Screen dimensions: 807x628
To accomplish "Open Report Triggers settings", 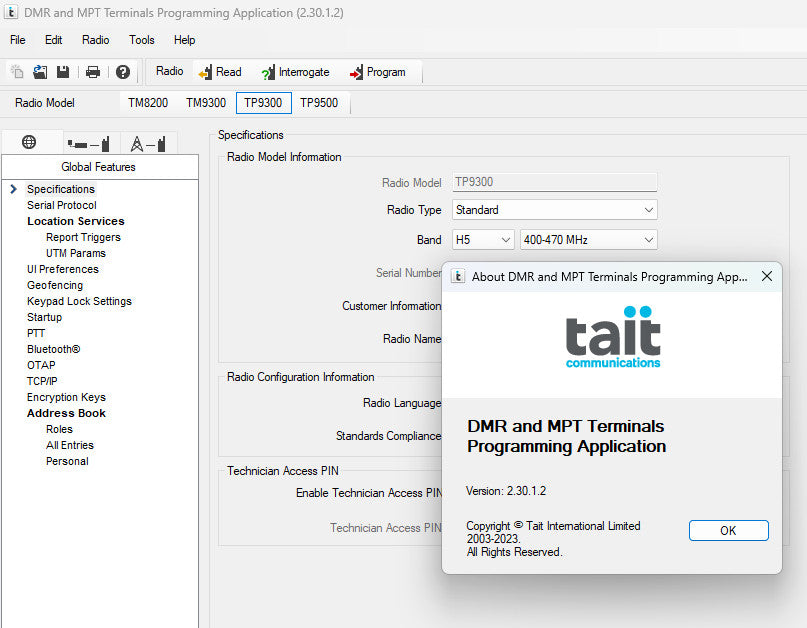I will tap(83, 237).
